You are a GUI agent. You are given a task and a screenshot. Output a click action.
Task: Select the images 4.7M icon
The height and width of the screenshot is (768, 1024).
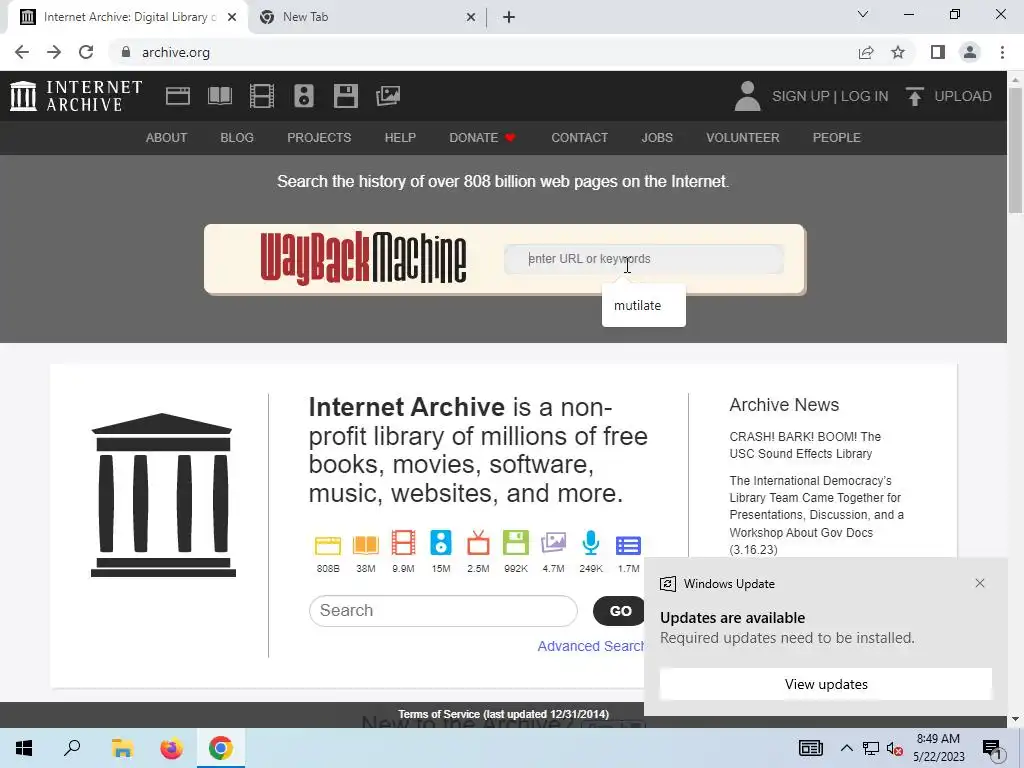tap(553, 543)
